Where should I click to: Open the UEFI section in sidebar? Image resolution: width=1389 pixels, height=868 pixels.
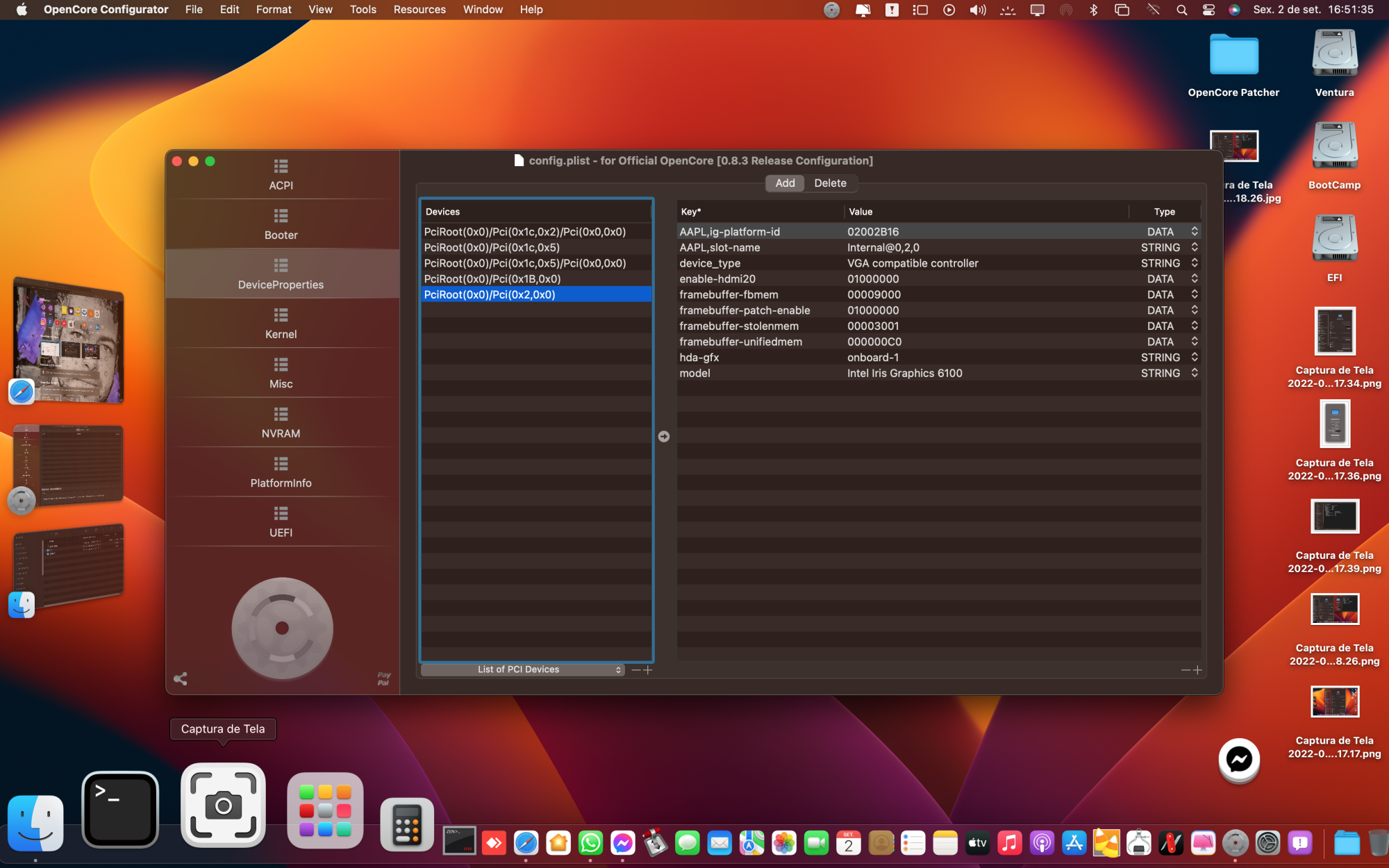(x=281, y=522)
